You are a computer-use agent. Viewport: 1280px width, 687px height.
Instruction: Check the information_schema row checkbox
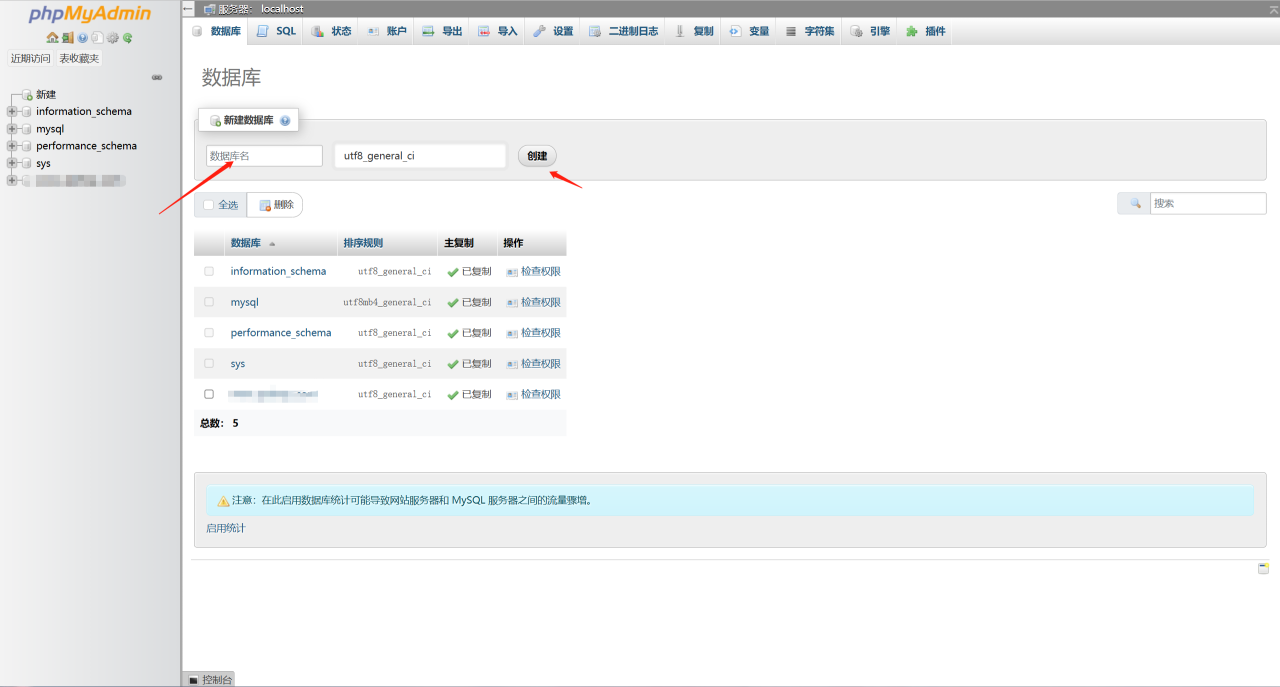(x=209, y=271)
